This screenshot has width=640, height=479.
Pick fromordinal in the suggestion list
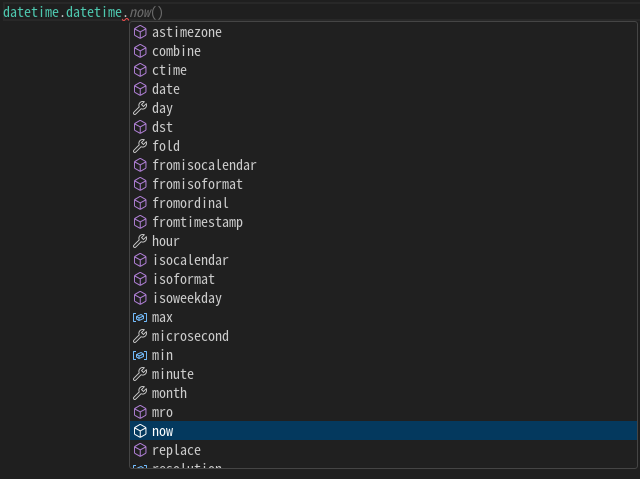tap(190, 203)
